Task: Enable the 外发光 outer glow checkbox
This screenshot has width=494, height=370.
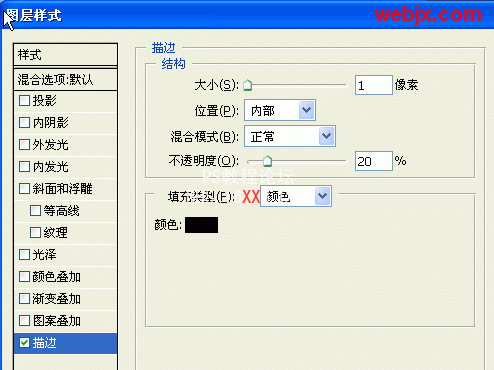Action: click(x=24, y=144)
